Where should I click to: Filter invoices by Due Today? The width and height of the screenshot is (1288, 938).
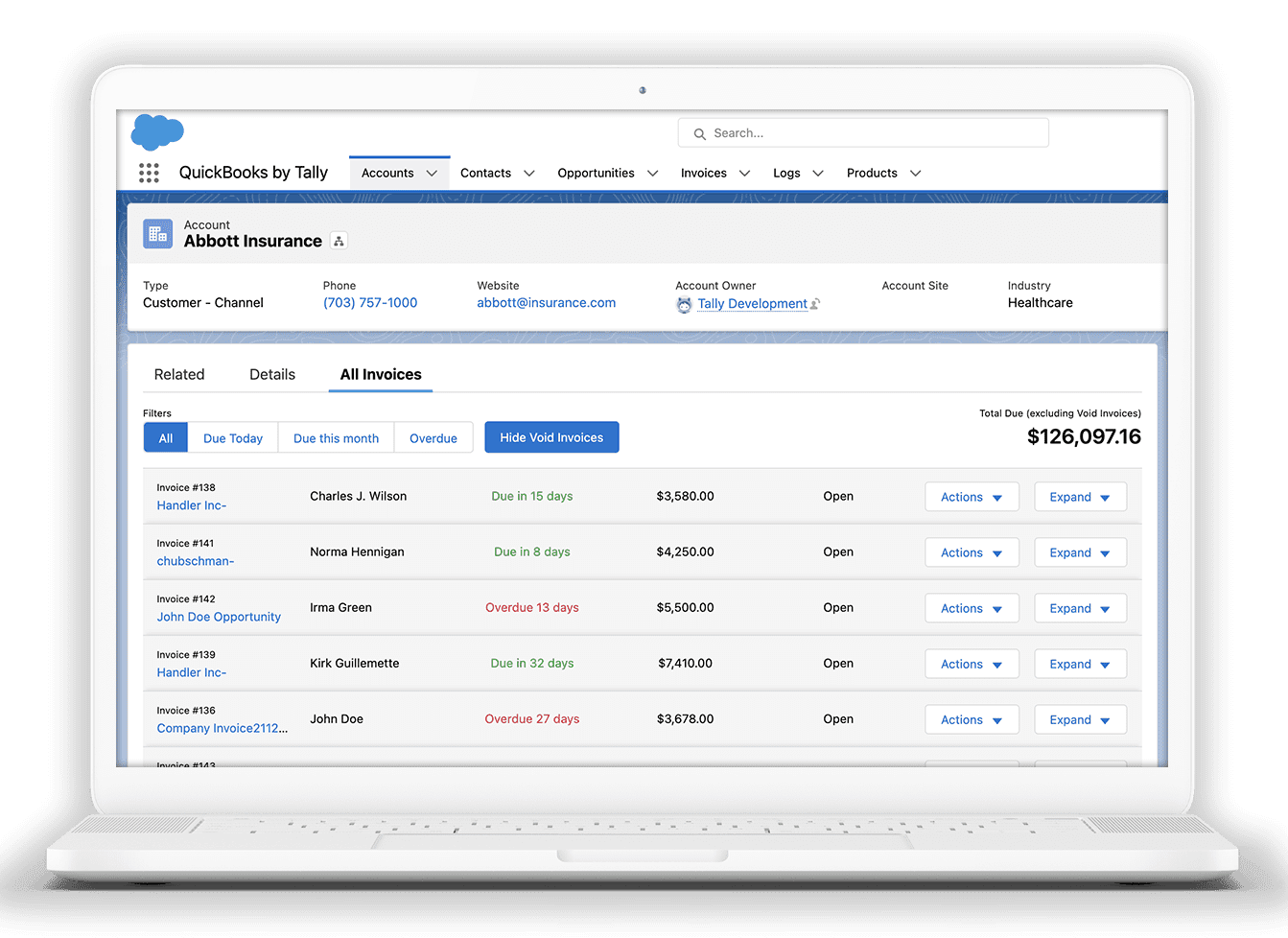[x=233, y=438]
